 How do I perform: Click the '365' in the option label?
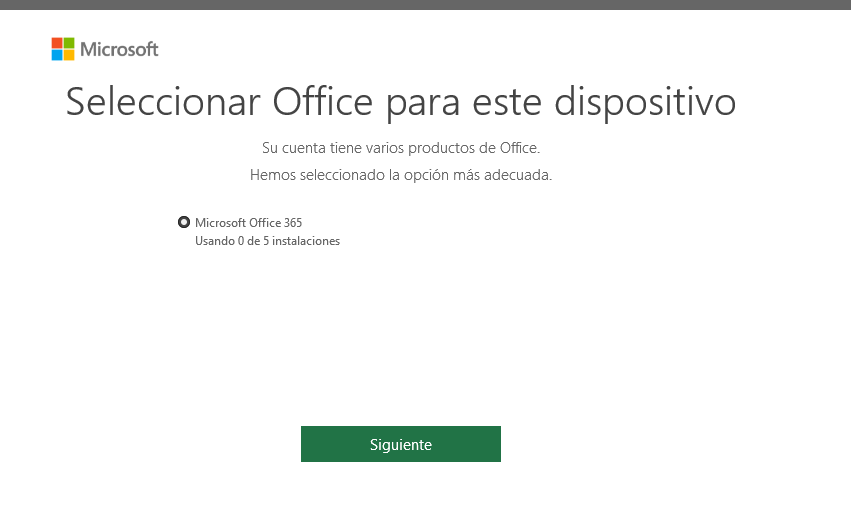tap(293, 222)
